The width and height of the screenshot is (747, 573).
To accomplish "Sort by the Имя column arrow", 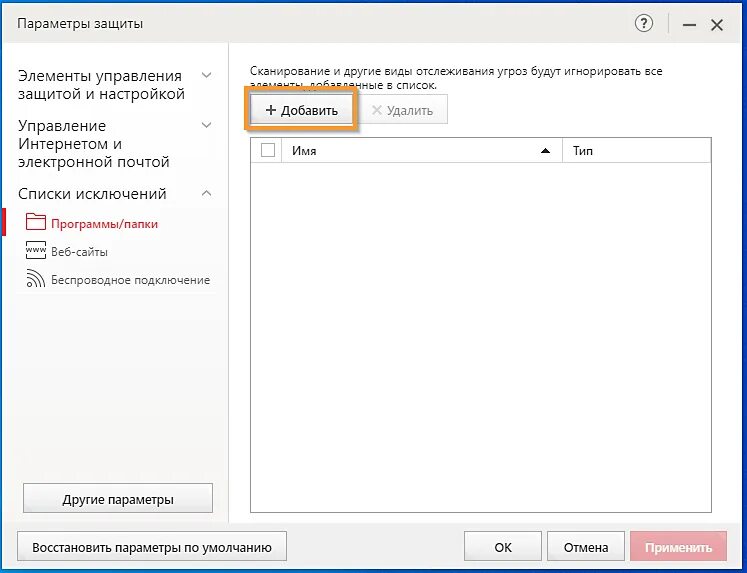I will point(545,151).
